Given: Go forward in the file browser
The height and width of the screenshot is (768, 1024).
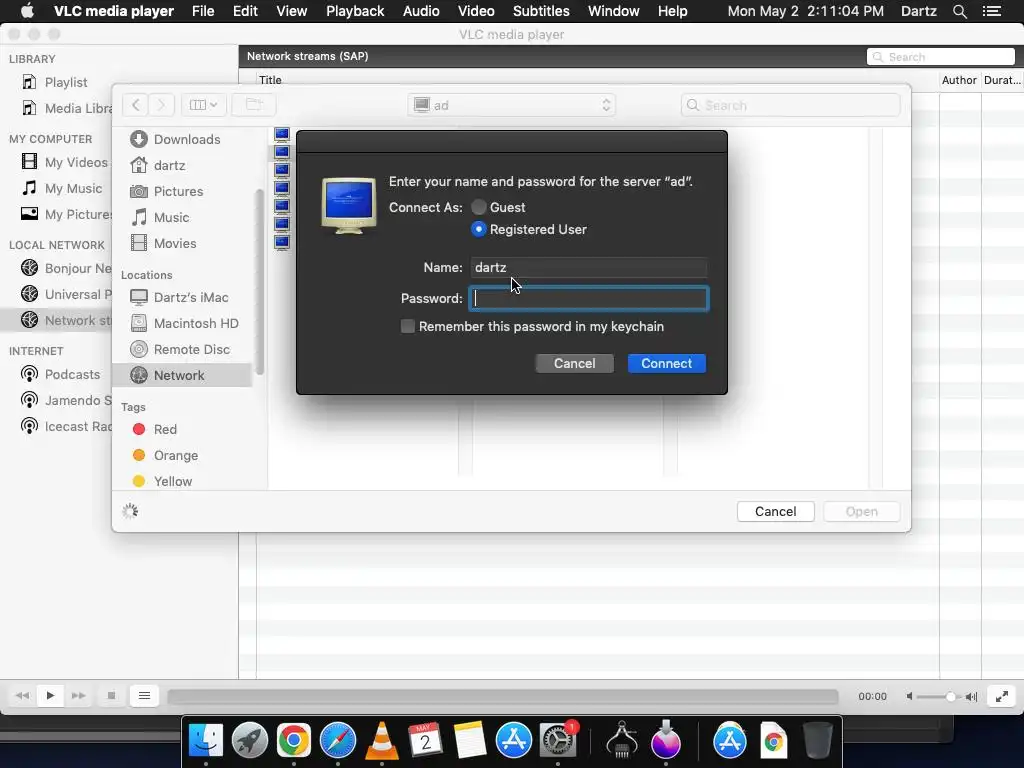Looking at the screenshot, I should click(x=161, y=104).
